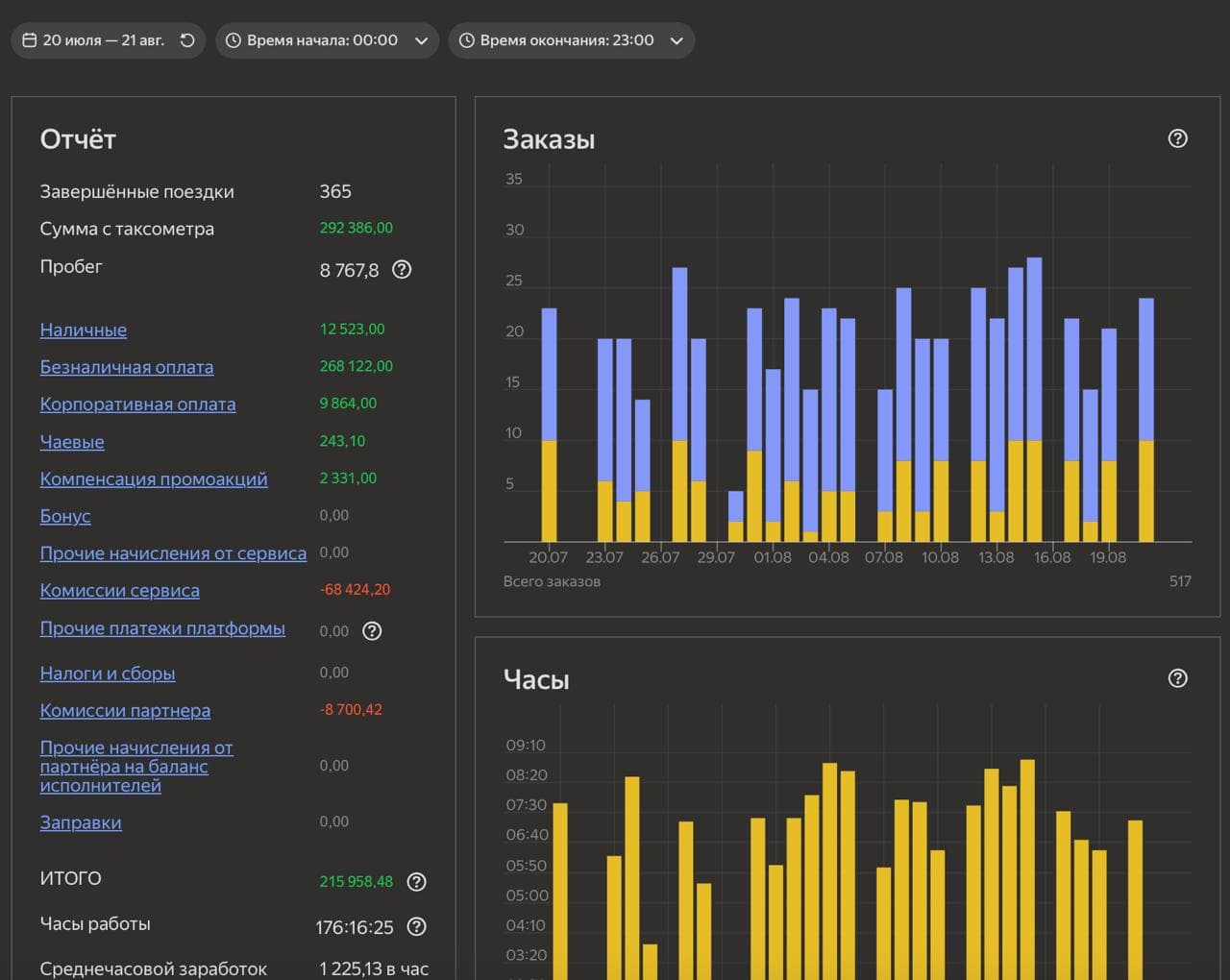Click the promo compensation value 2 331,00

pyautogui.click(x=348, y=478)
